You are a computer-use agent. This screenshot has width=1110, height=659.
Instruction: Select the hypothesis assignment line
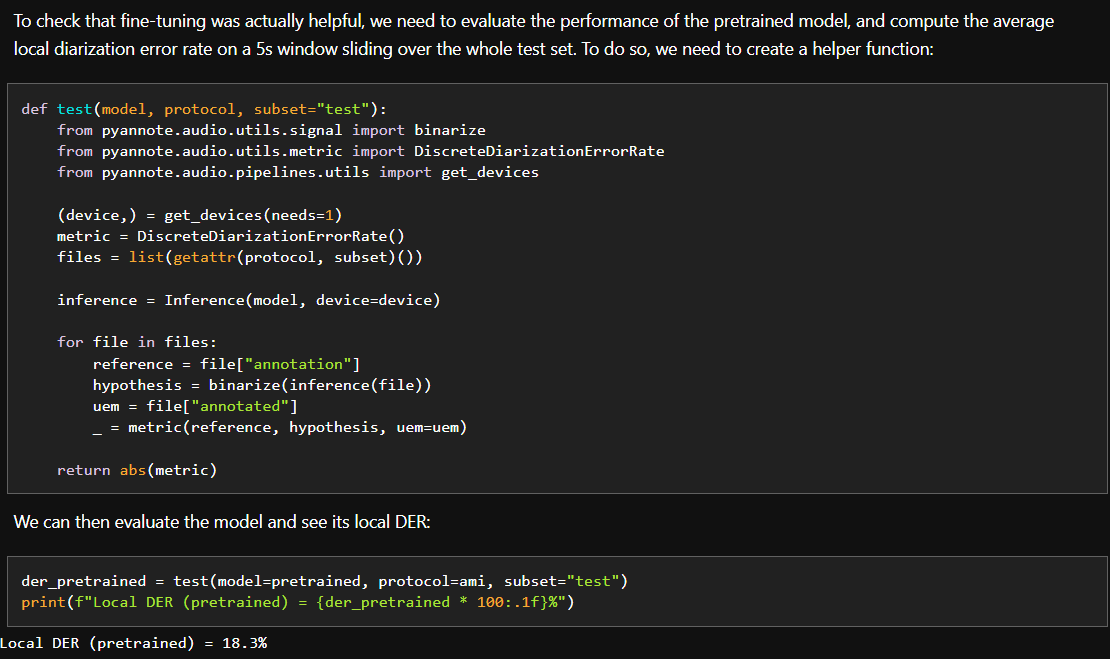click(x=260, y=384)
